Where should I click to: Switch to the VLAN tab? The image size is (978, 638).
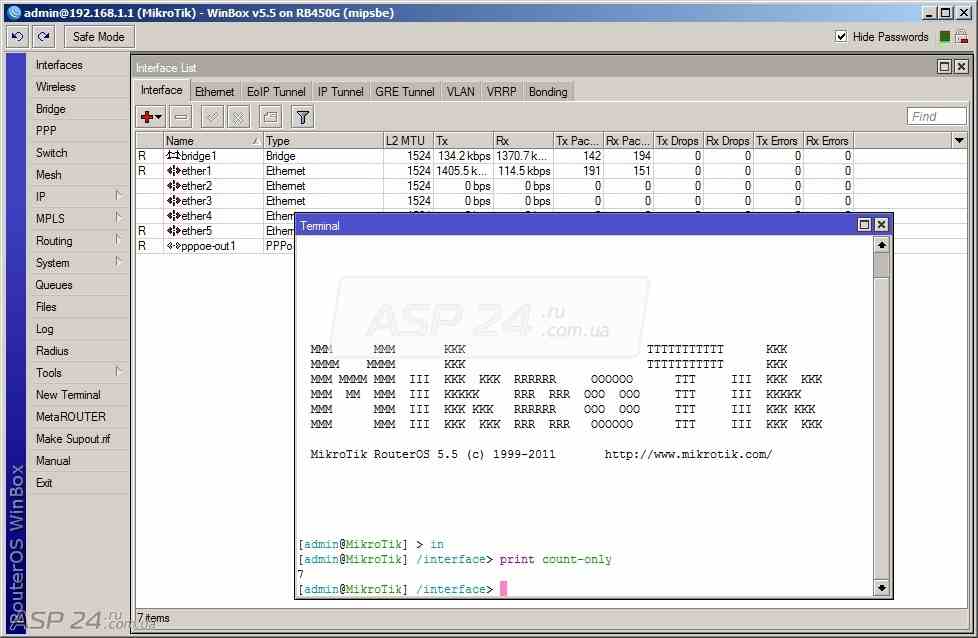point(460,91)
